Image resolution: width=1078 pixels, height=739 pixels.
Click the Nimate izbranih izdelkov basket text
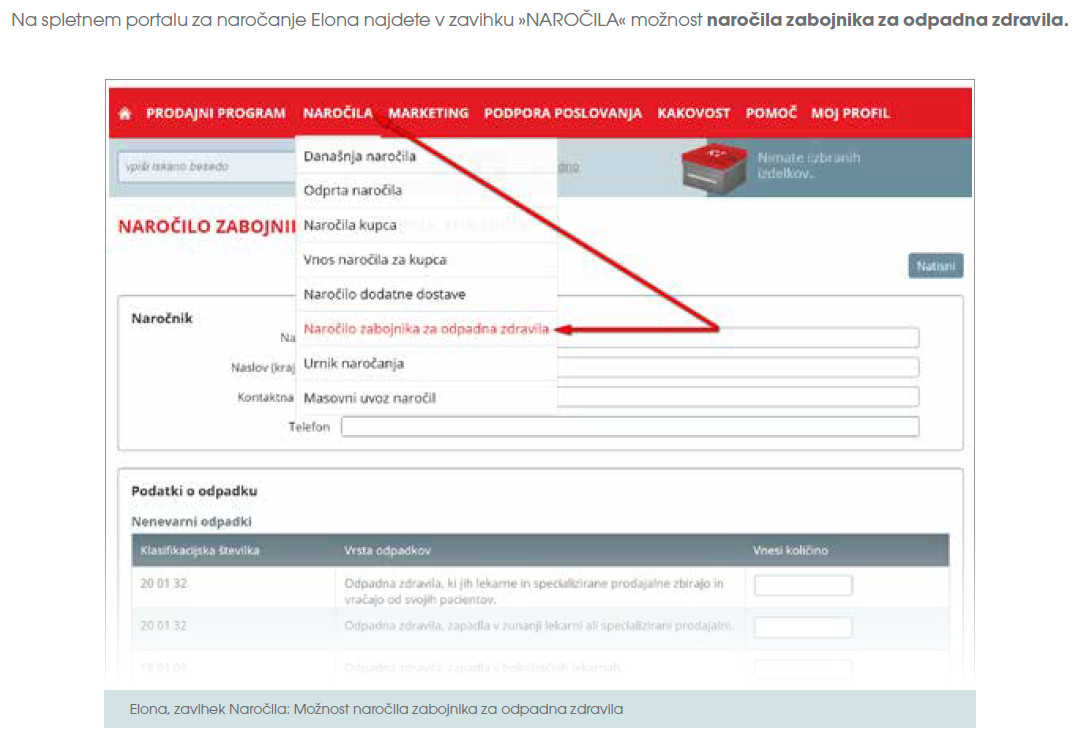click(808, 166)
